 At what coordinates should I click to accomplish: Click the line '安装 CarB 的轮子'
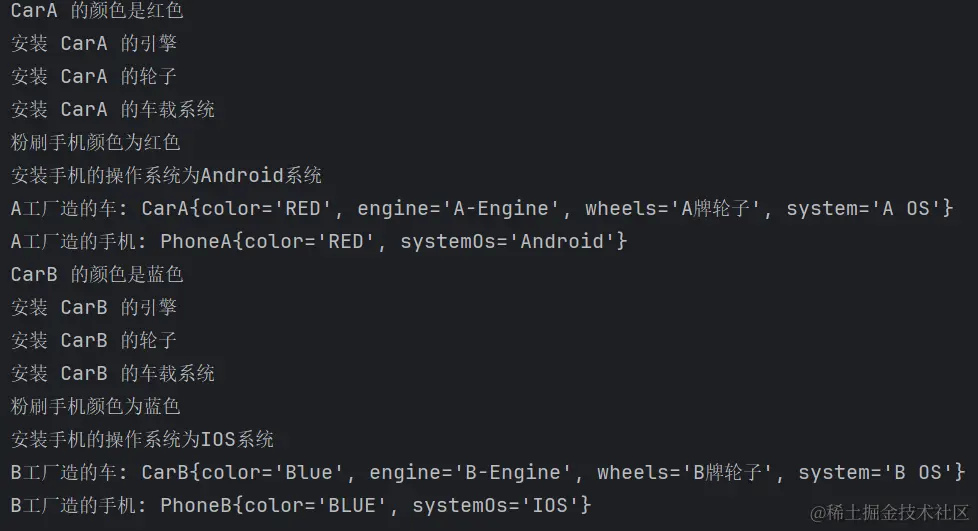pyautogui.click(x=94, y=341)
